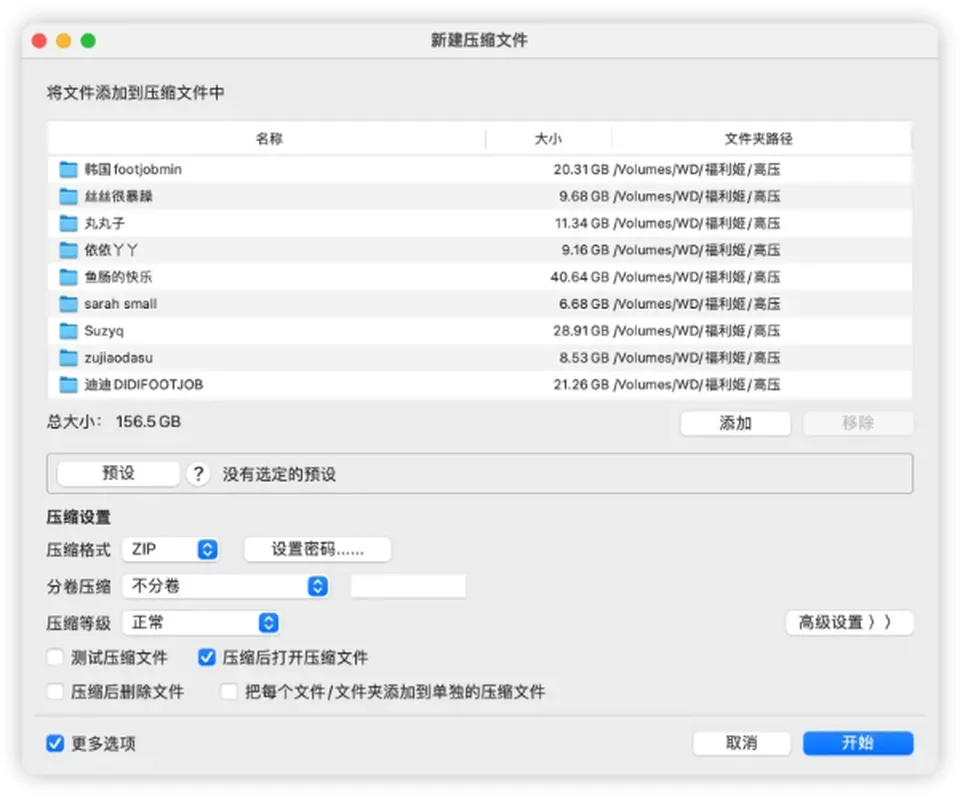Toggle the 更多选项 checkbox
Screen dimensions: 960x798
pyautogui.click(x=55, y=743)
